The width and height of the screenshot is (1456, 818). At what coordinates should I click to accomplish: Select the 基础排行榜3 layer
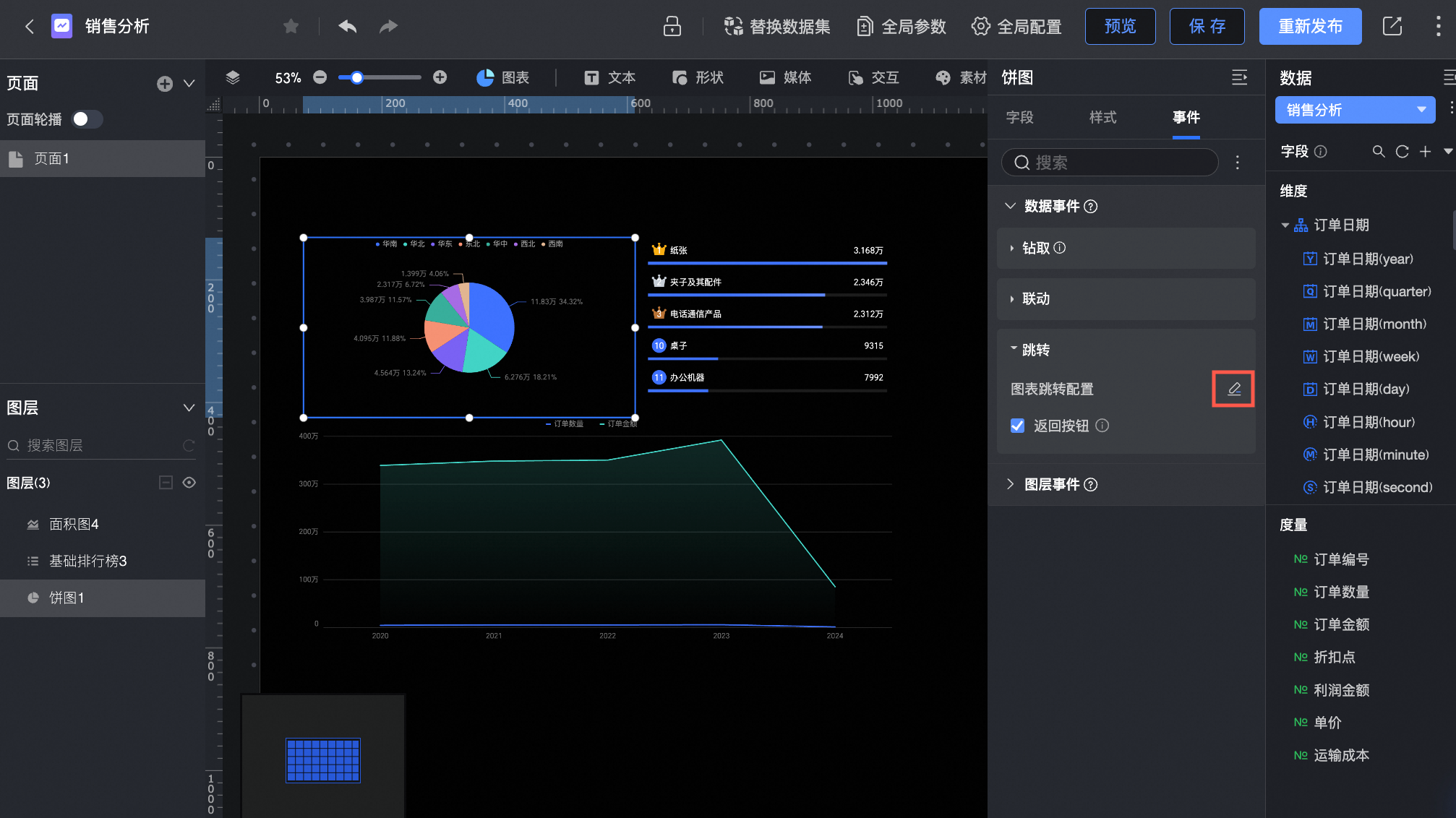click(x=103, y=561)
